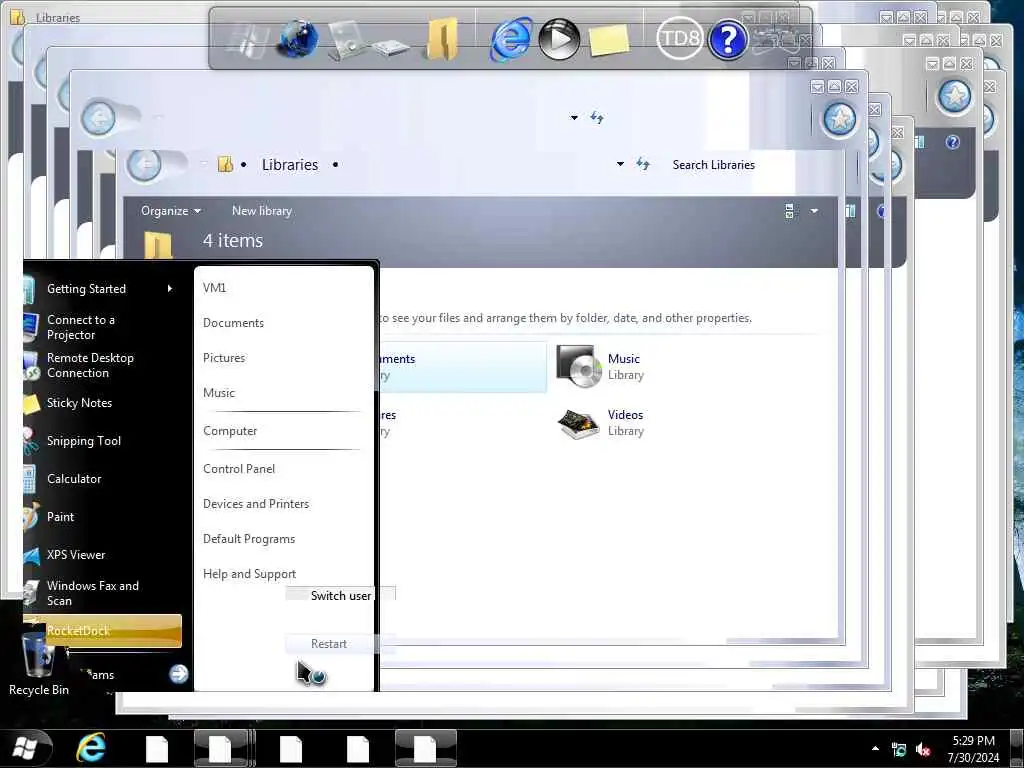Open Pictures from Start menu right pane

[x=224, y=358]
